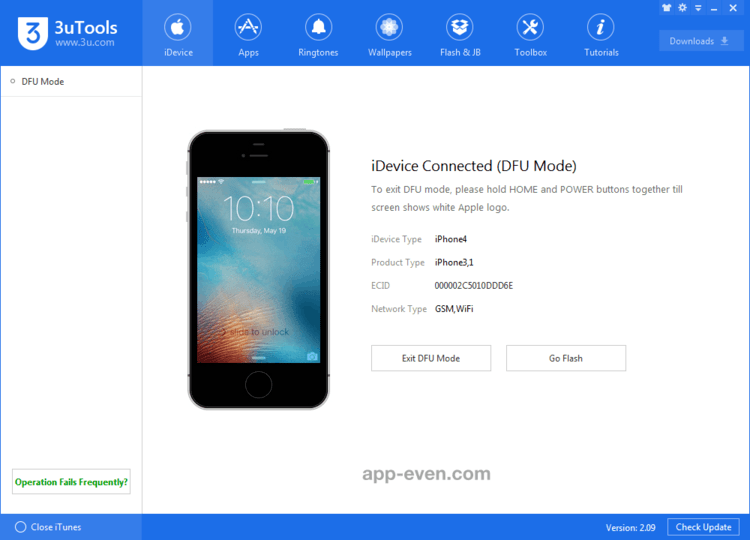Open settings gear in title bar

point(683,8)
